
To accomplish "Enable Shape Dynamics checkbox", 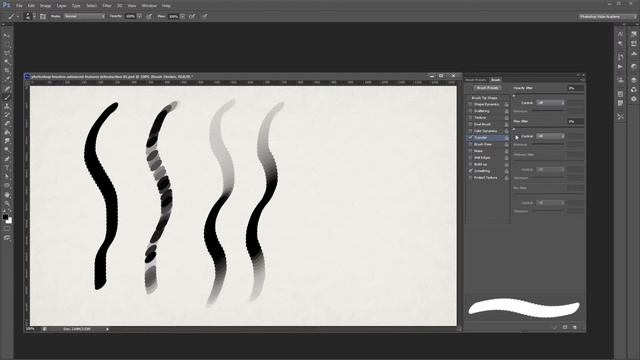I will pyautogui.click(x=470, y=104).
